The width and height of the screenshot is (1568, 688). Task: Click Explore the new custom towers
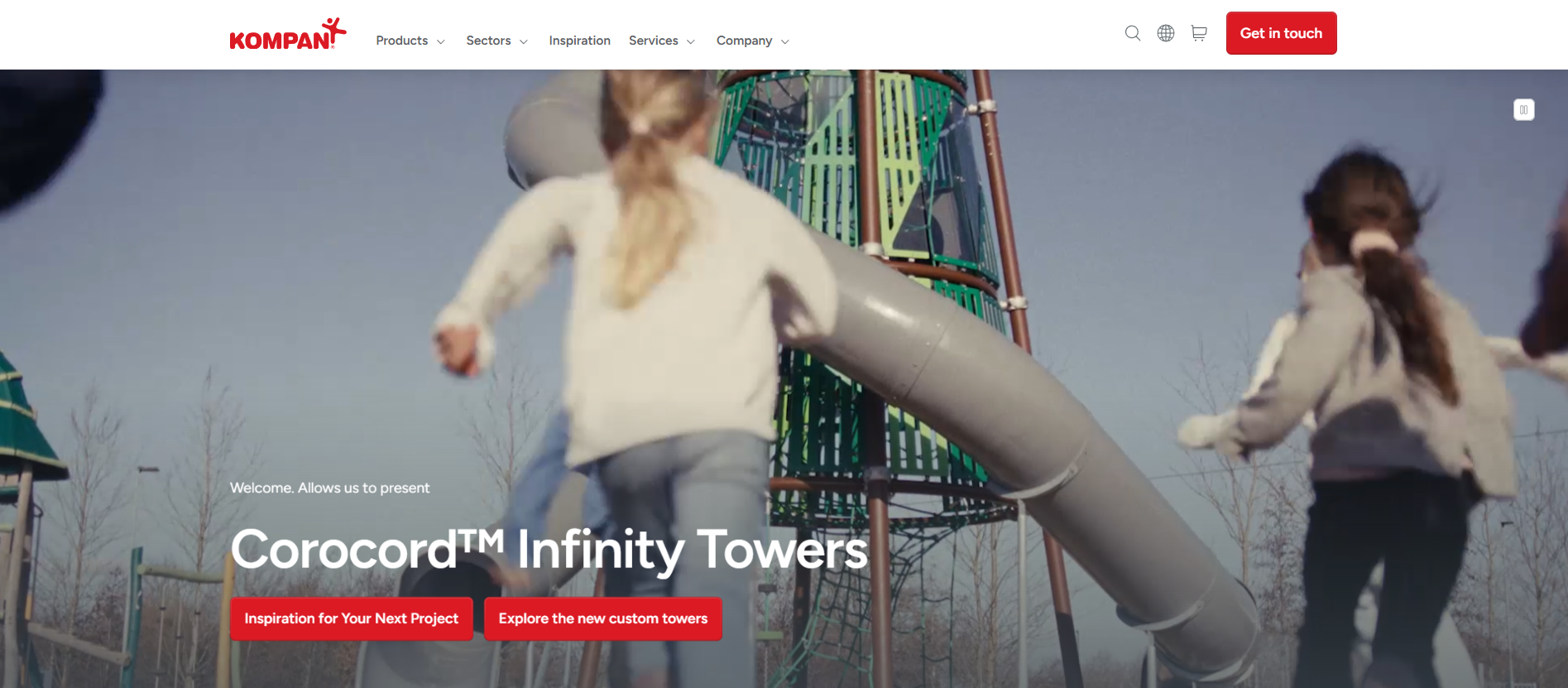point(603,618)
